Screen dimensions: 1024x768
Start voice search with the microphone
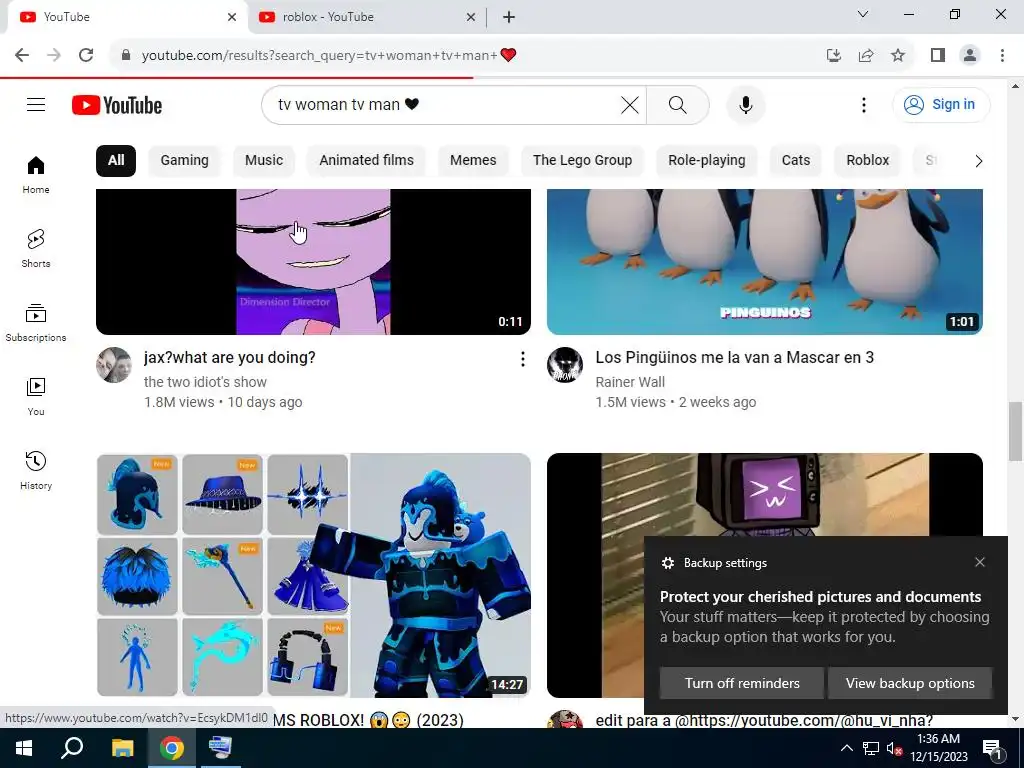tap(745, 104)
